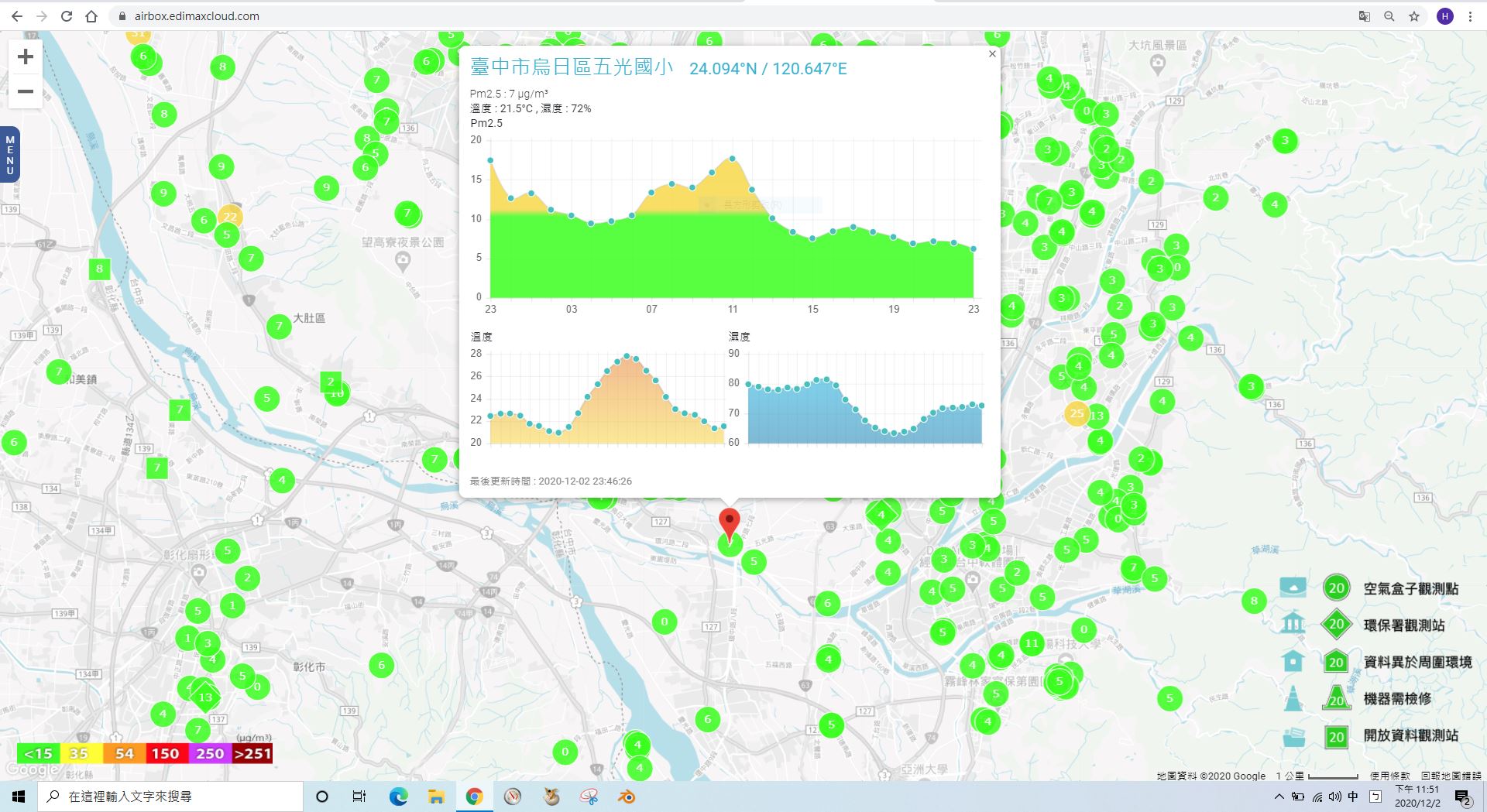Open the yellow 22 sensor marker
This screenshot has width=1487, height=812.
click(x=230, y=218)
